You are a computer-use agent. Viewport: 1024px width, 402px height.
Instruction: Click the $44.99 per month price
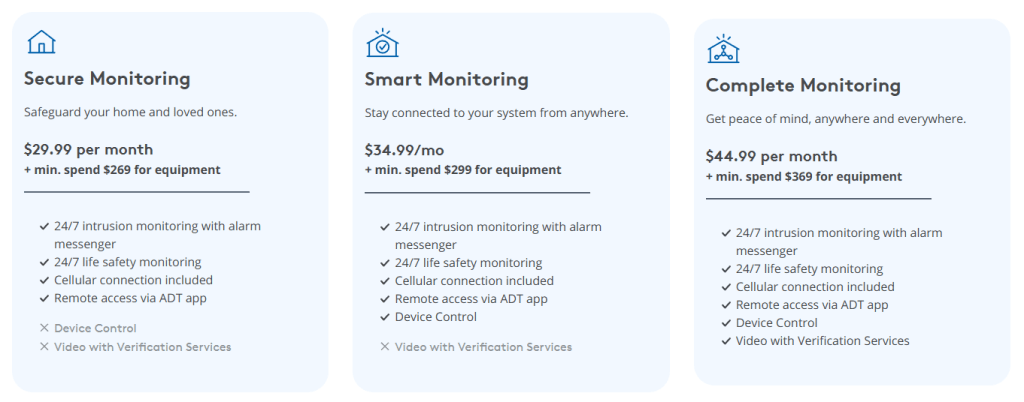click(x=771, y=156)
